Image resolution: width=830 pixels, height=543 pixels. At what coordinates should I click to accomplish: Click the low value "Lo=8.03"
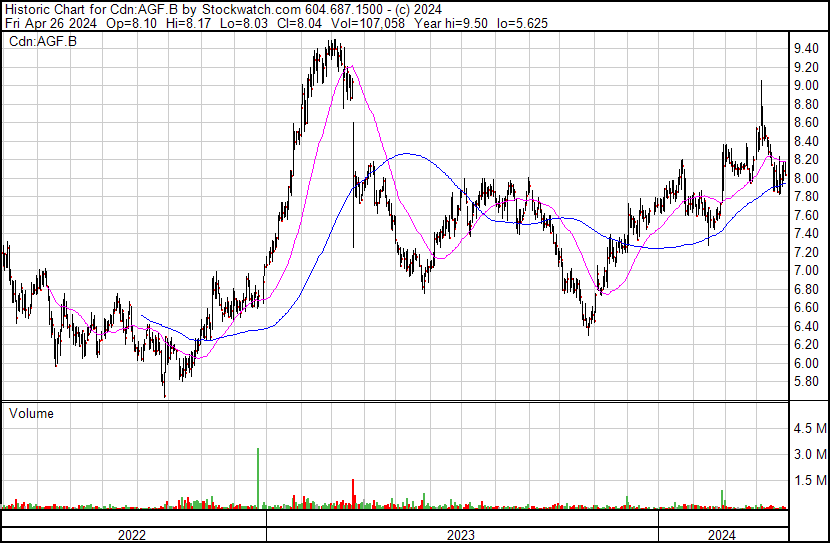click(243, 23)
